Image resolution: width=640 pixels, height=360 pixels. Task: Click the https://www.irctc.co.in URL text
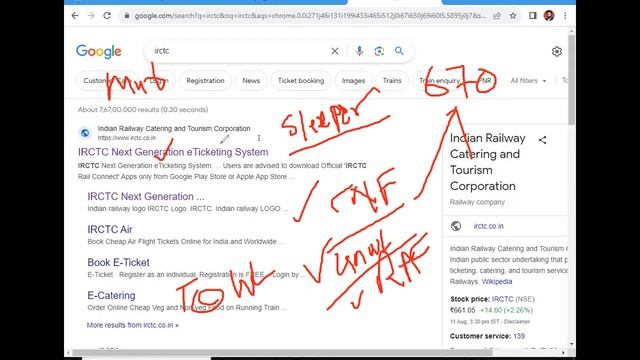click(127, 138)
